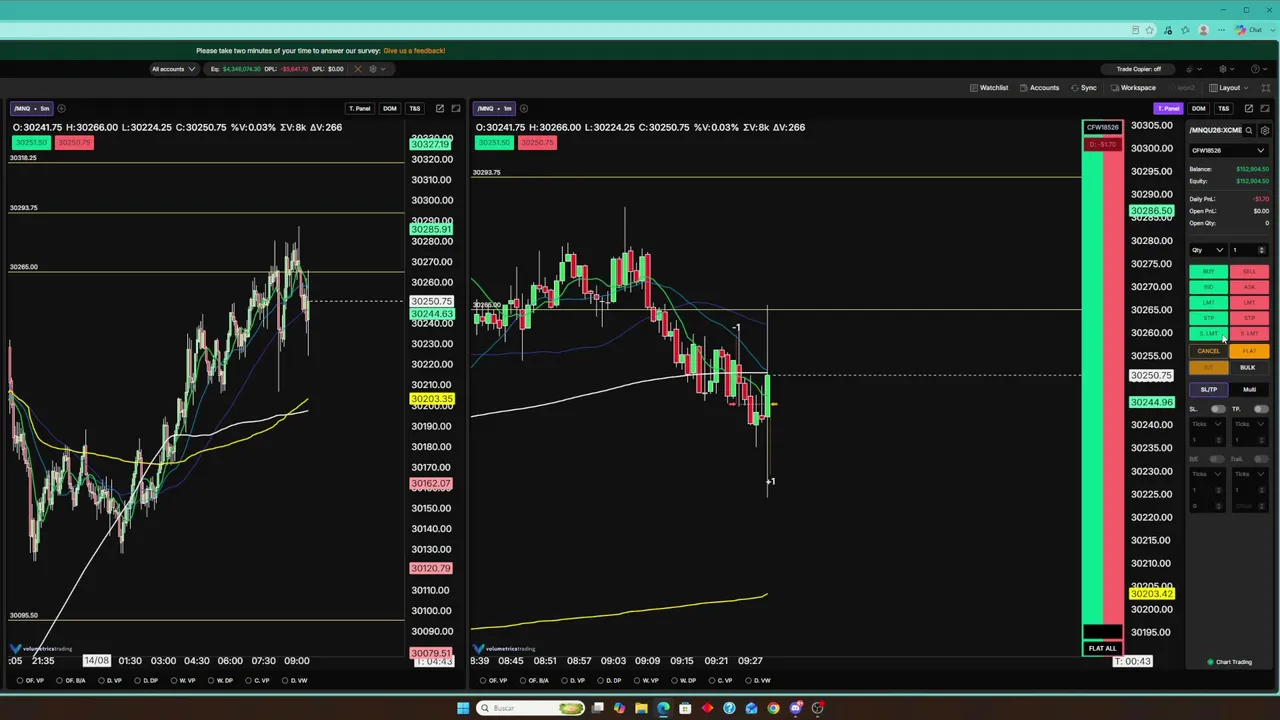Viewport: 1280px width, 720px height.
Task: Add a new chart tab beside /MNQ 1m
Action: [524, 108]
